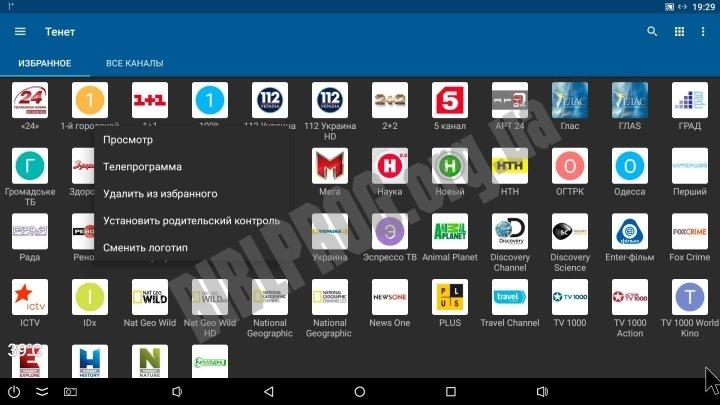Choose Установить родительский контроль
The image size is (720, 405).
(x=190, y=220)
